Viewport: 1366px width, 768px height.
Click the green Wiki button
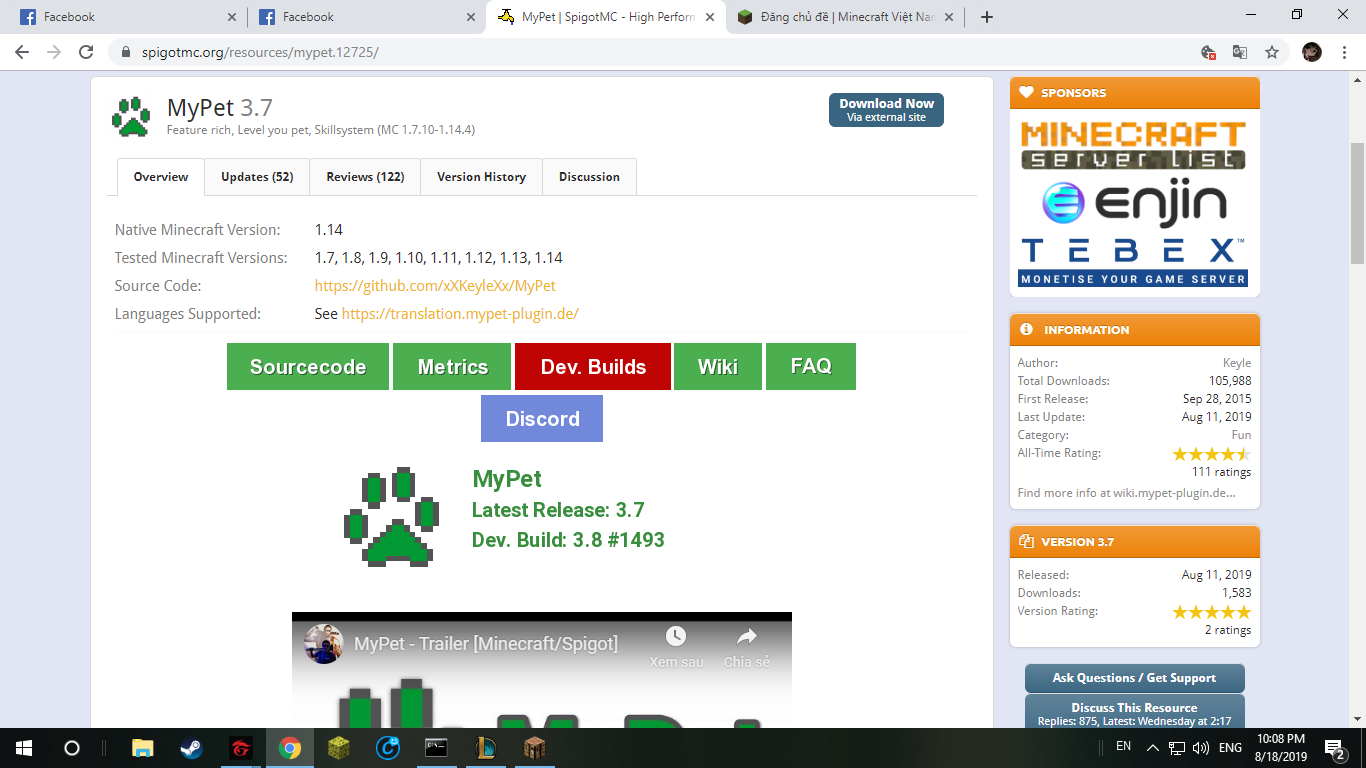[x=718, y=367]
